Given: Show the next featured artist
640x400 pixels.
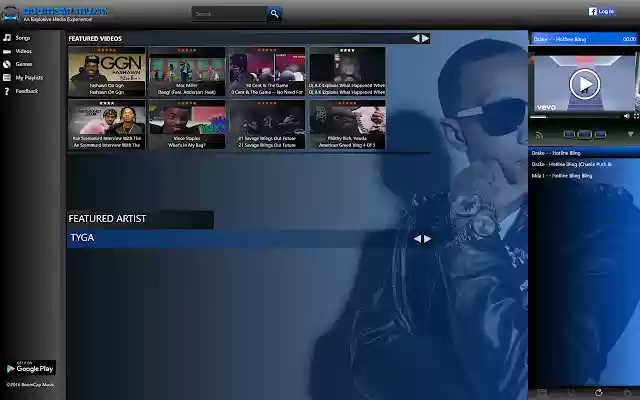Looking at the screenshot, I should coord(427,239).
